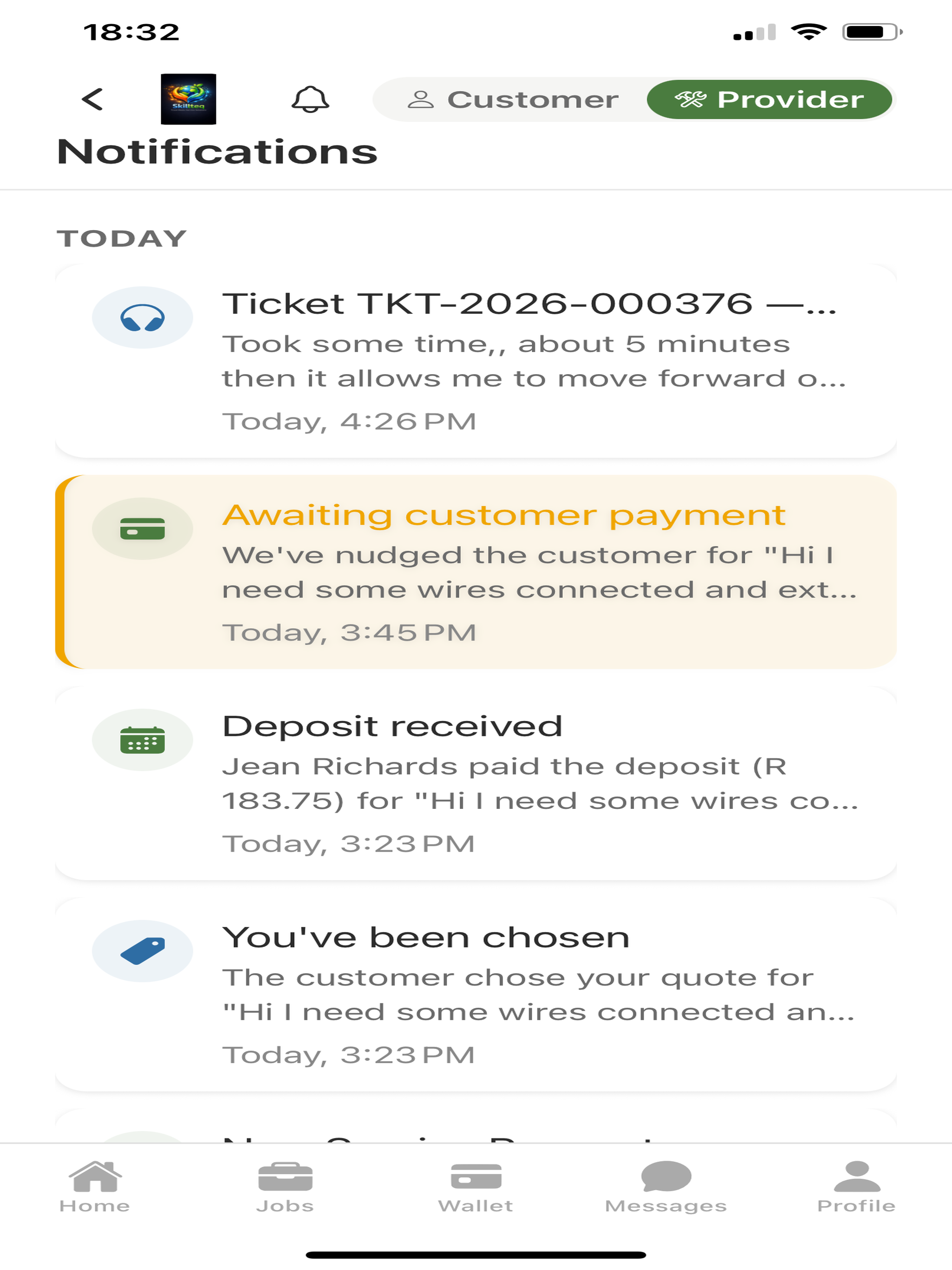
Task: Open the Wallet tab
Action: click(x=476, y=1187)
